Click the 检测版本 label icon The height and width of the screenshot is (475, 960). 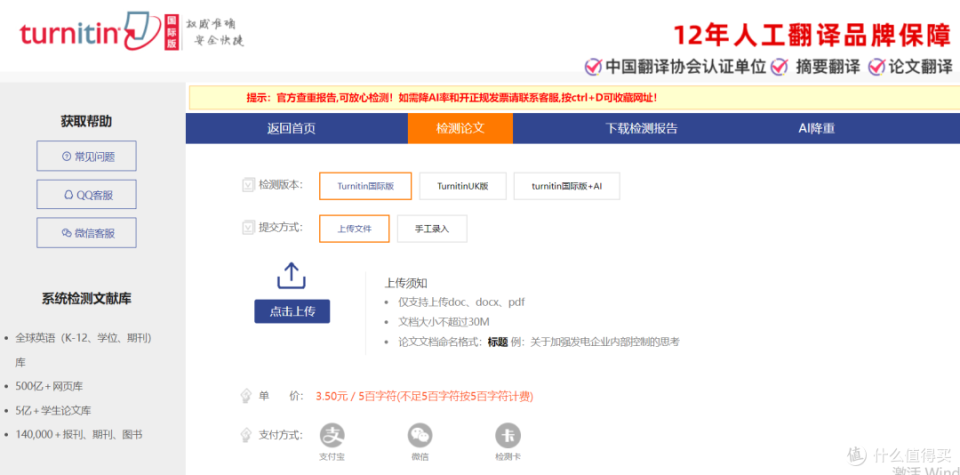[x=248, y=185]
